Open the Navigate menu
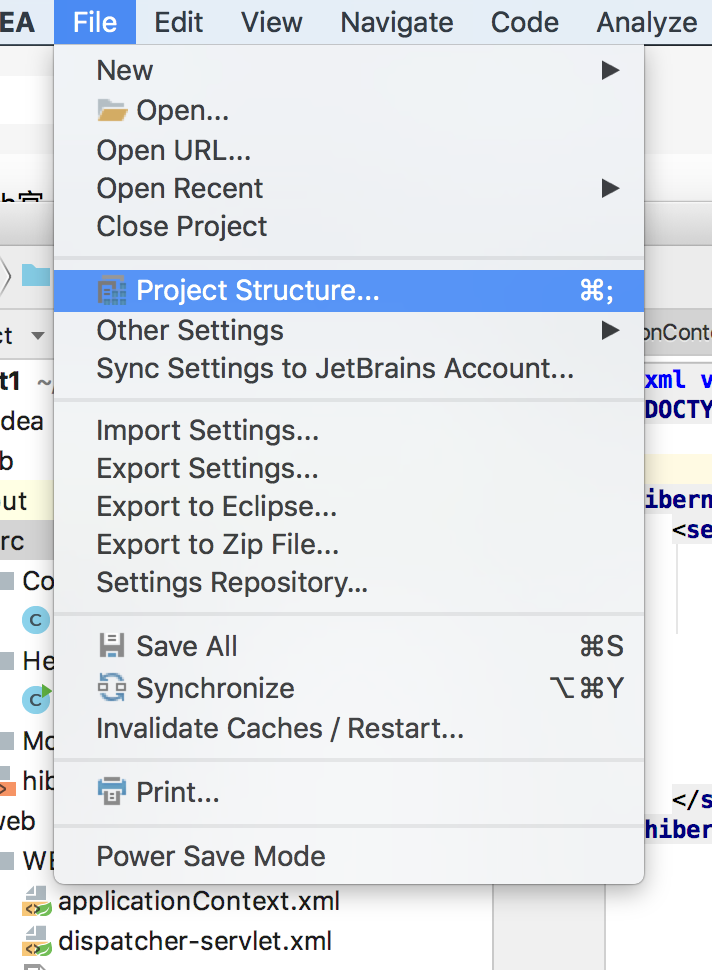 [397, 23]
